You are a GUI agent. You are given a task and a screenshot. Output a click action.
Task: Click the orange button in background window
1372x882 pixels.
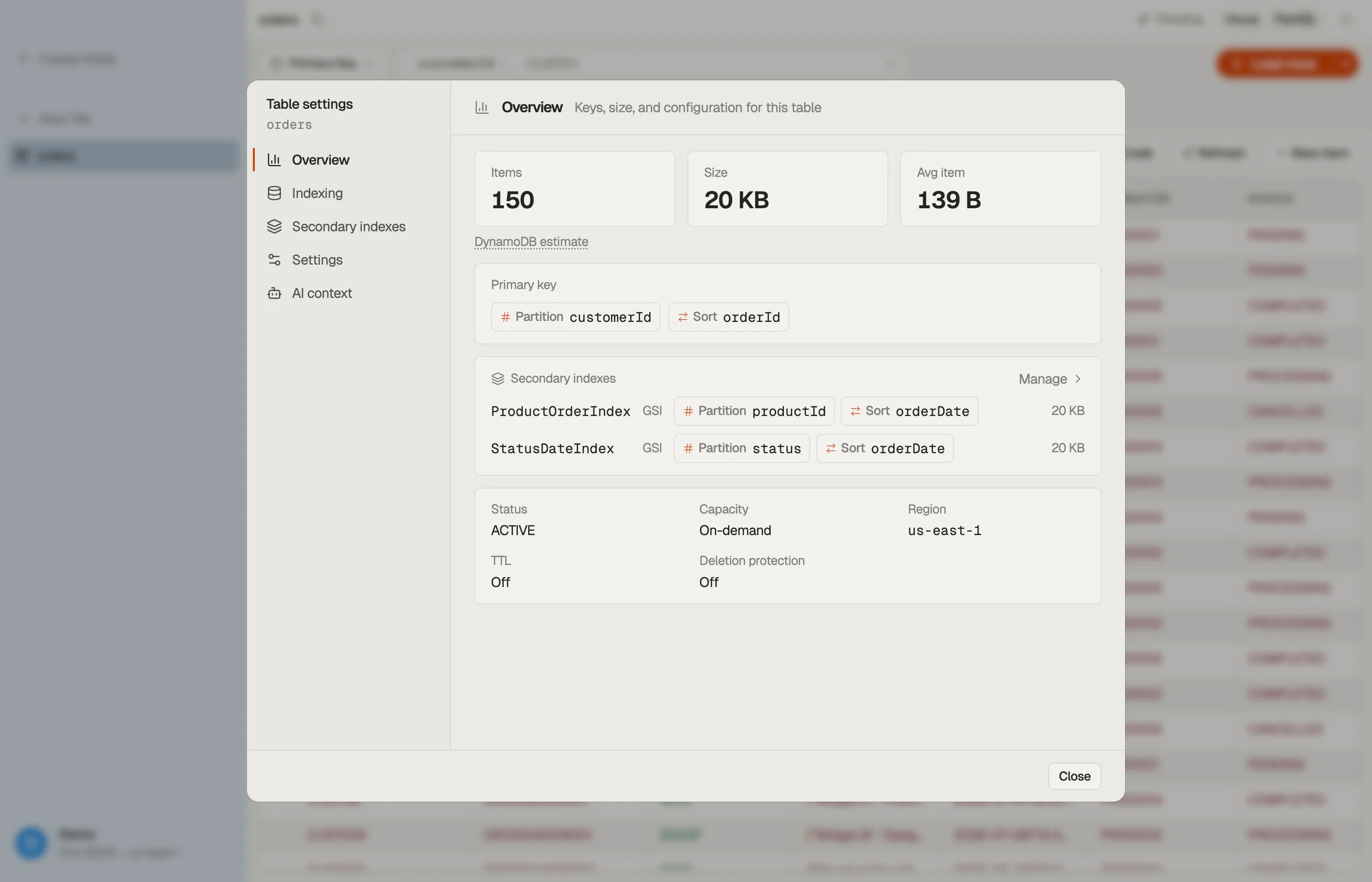1287,64
